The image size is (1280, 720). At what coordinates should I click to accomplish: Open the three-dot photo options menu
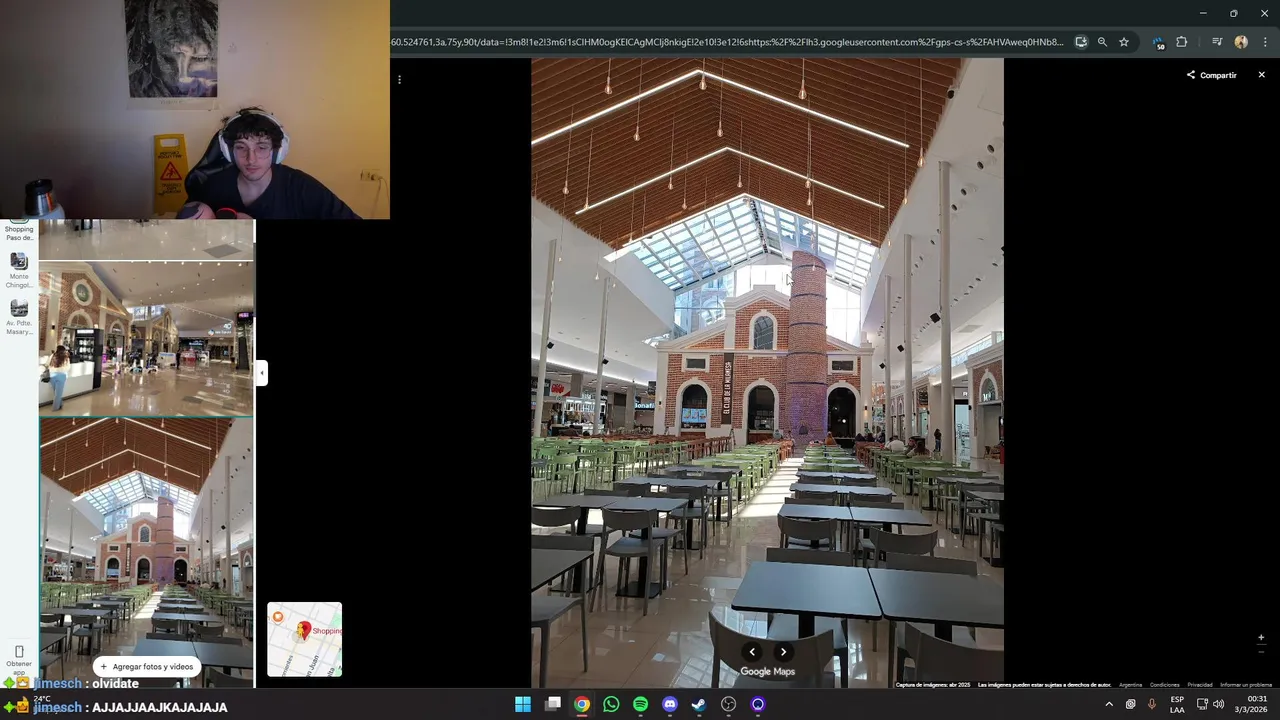coord(399,79)
